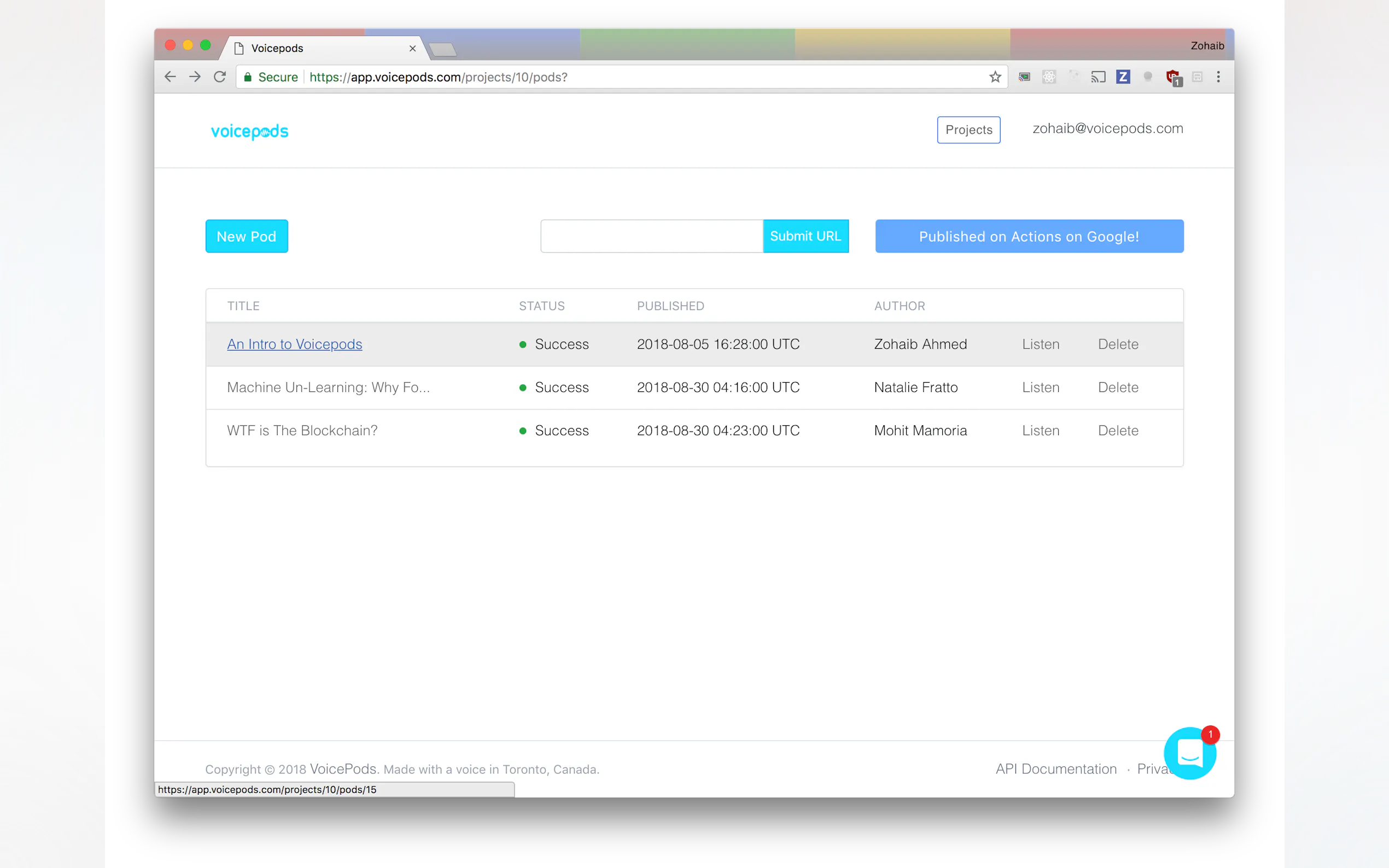The image size is (1389, 868).
Task: Click the browser back arrow
Action: (170, 77)
